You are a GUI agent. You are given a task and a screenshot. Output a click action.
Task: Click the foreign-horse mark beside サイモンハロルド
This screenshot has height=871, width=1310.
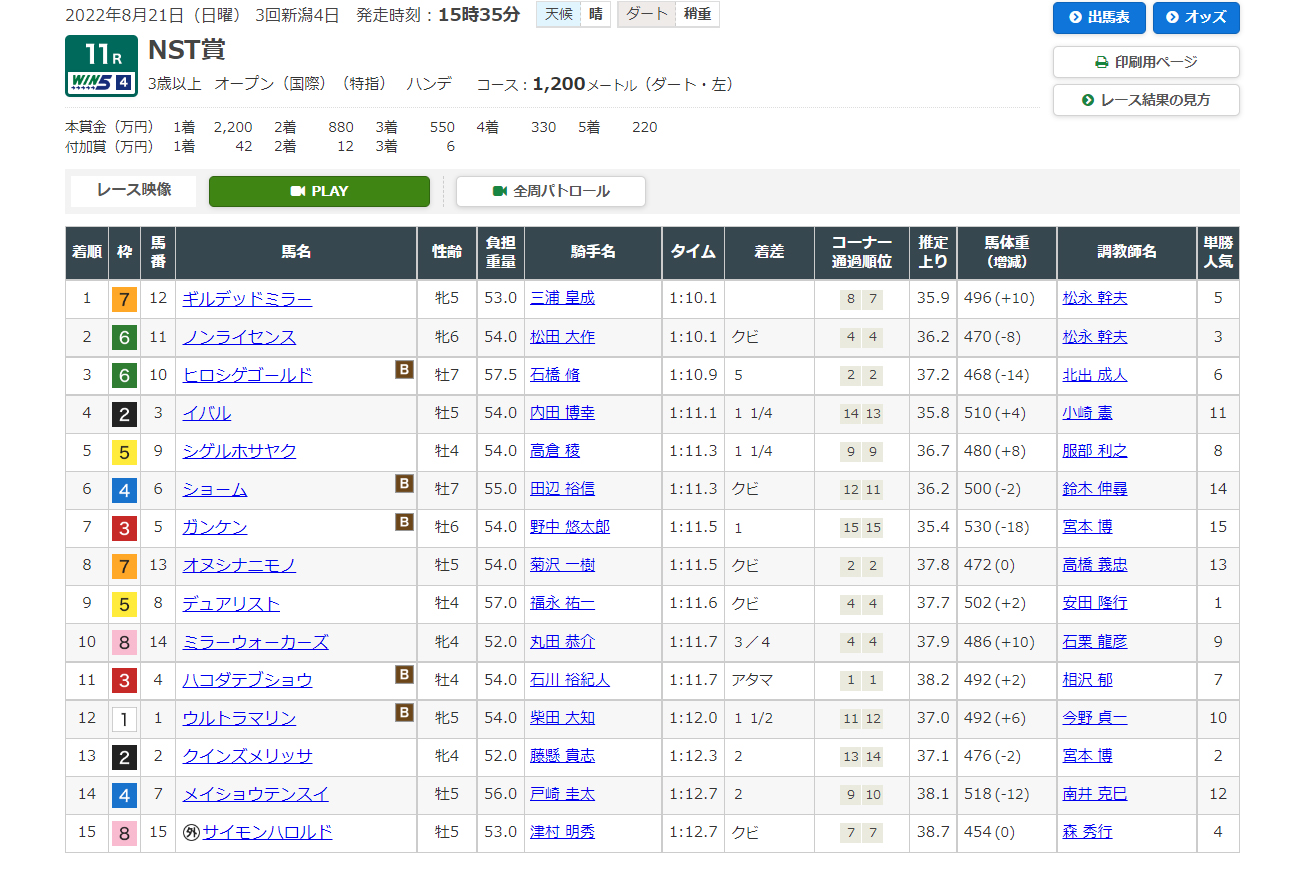191,833
